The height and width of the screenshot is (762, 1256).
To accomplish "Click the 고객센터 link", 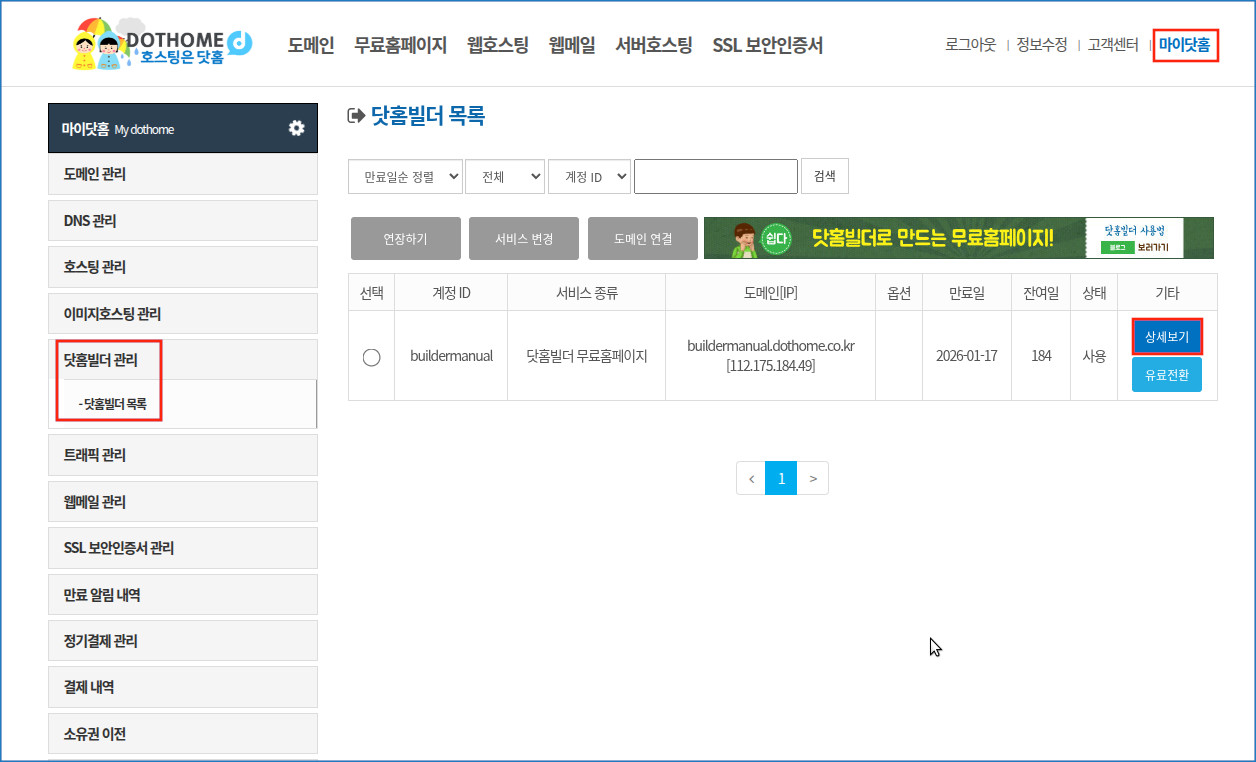I will (x=1113, y=45).
